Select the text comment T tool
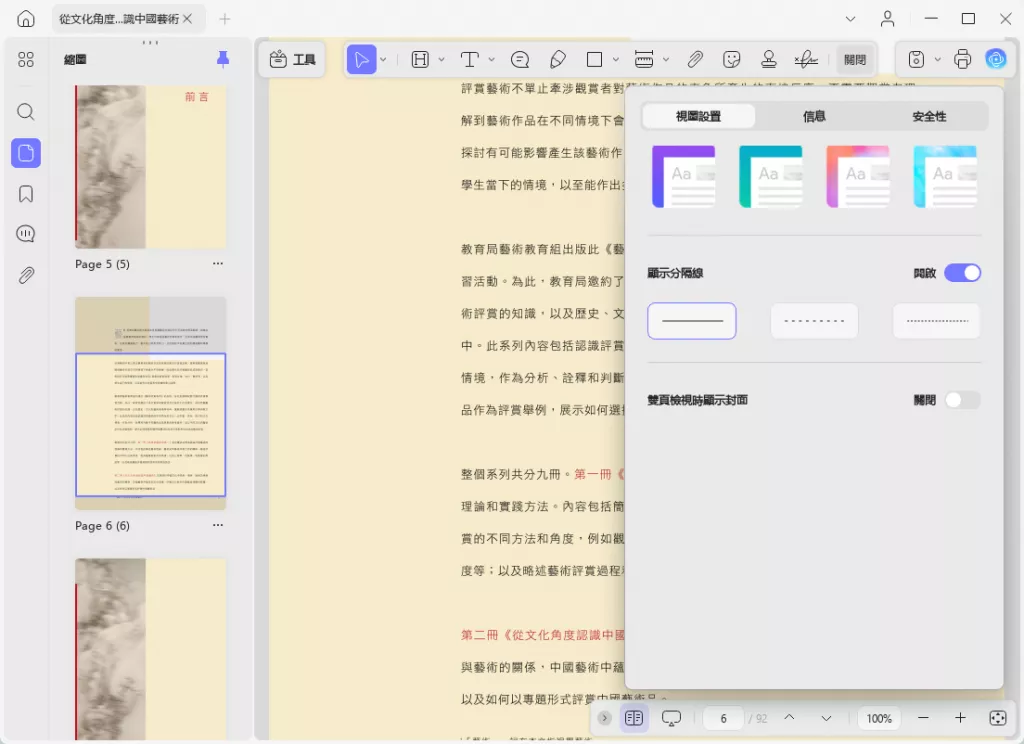Screen dimensions: 1024x744 pyautogui.click(x=470, y=60)
